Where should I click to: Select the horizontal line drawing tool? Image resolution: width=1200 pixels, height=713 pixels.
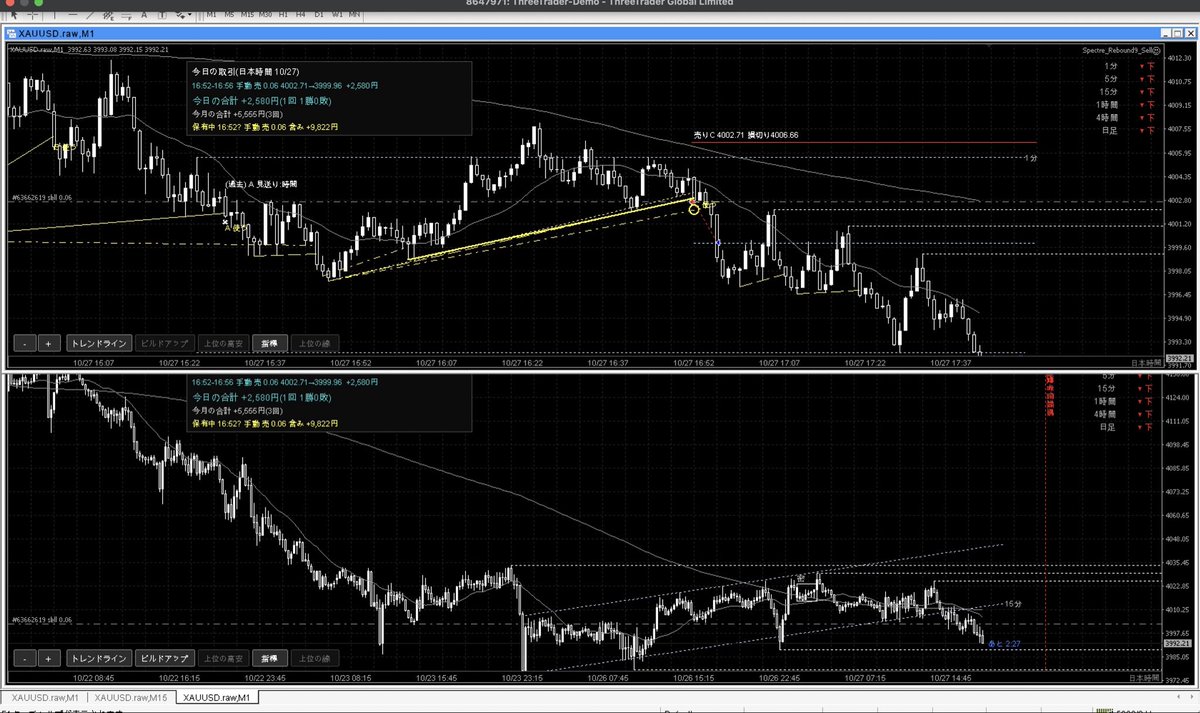[x=73, y=15]
